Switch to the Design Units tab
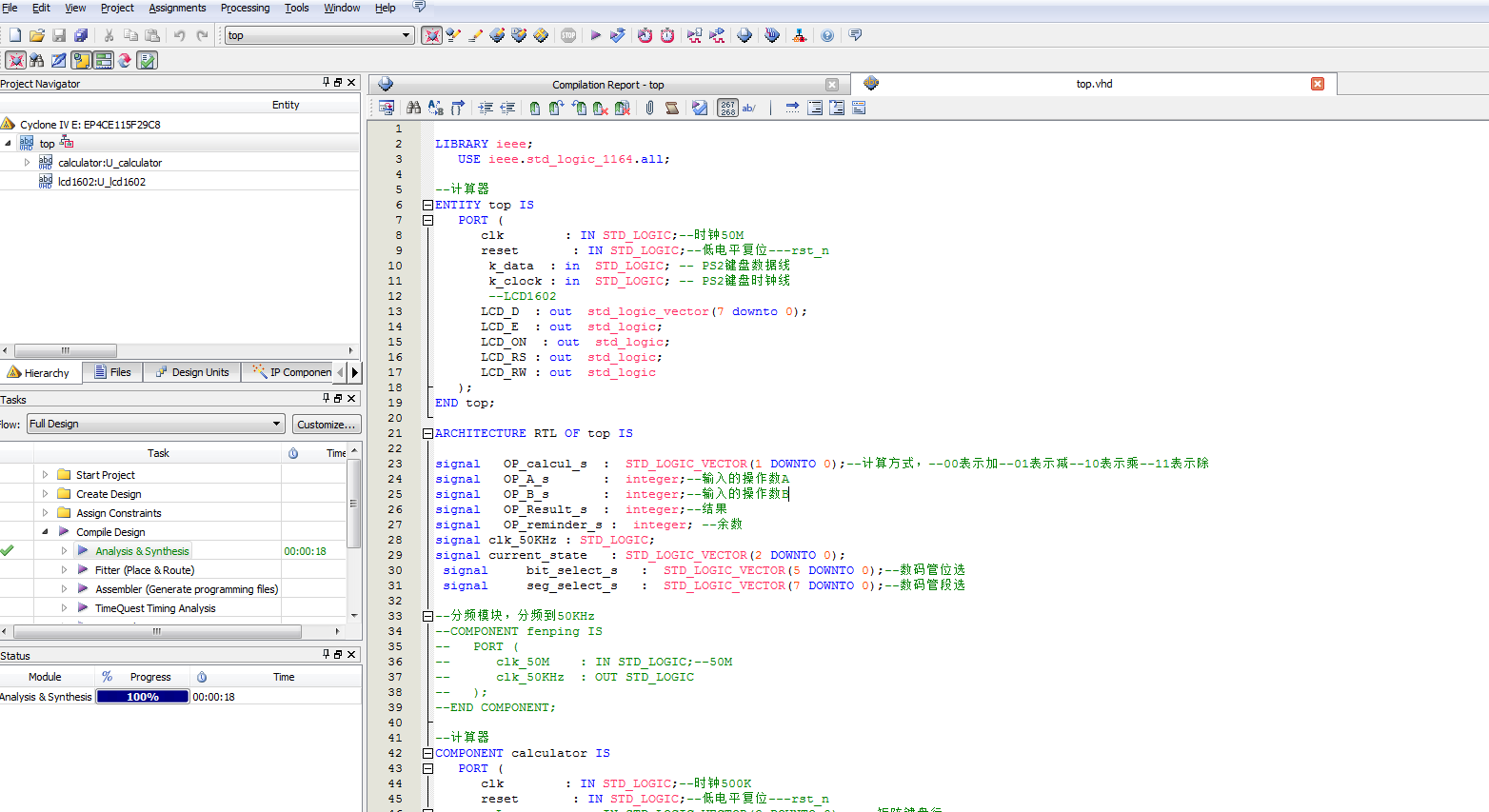This screenshot has height=812, width=1489. [191, 372]
